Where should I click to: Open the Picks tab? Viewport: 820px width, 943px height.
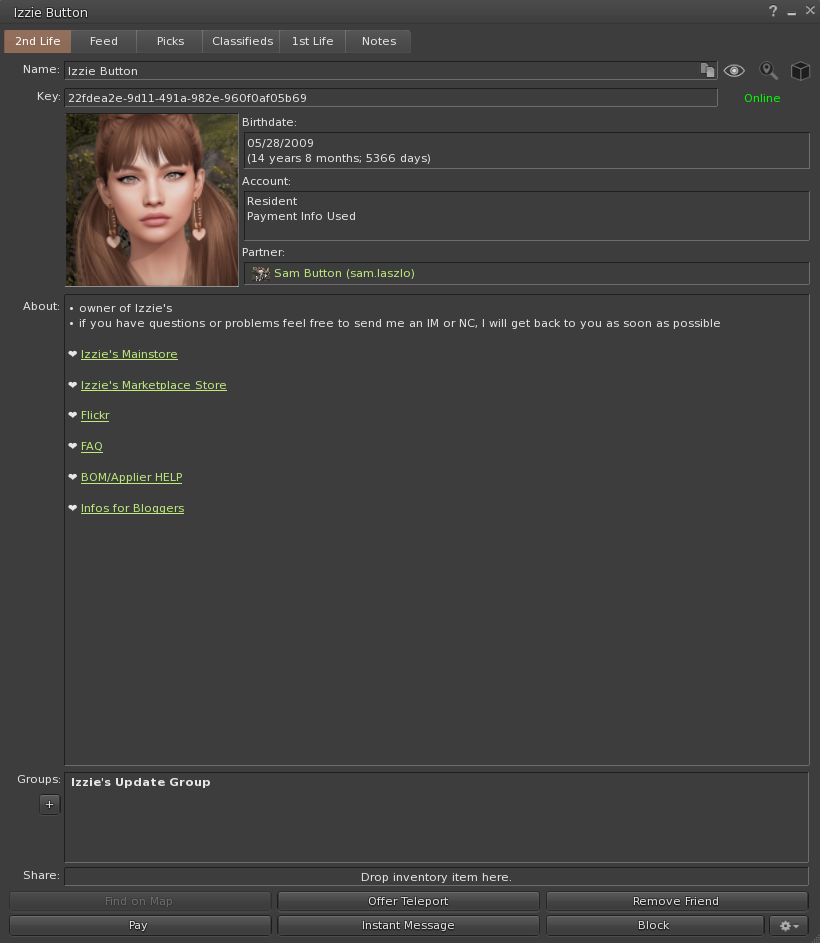pos(170,41)
